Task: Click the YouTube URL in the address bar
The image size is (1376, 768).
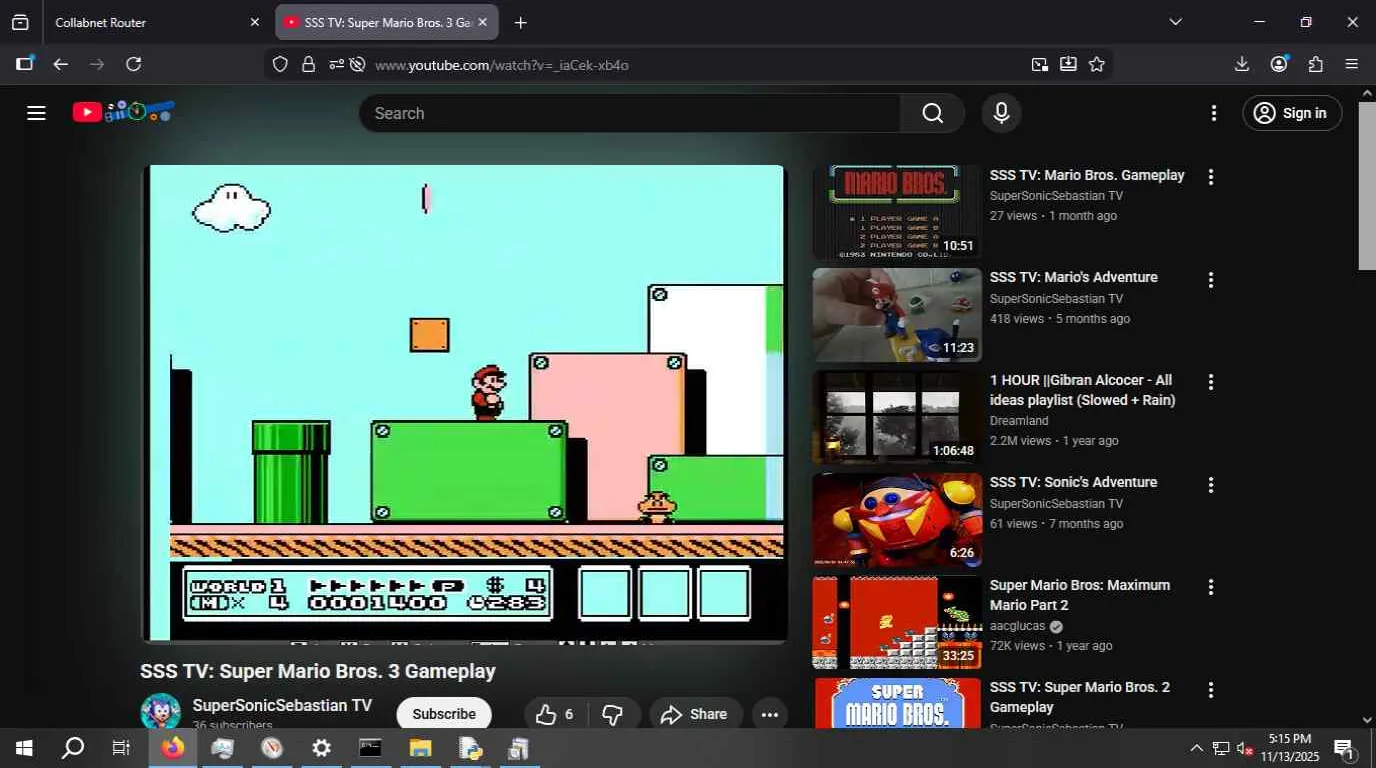Action: click(x=502, y=65)
